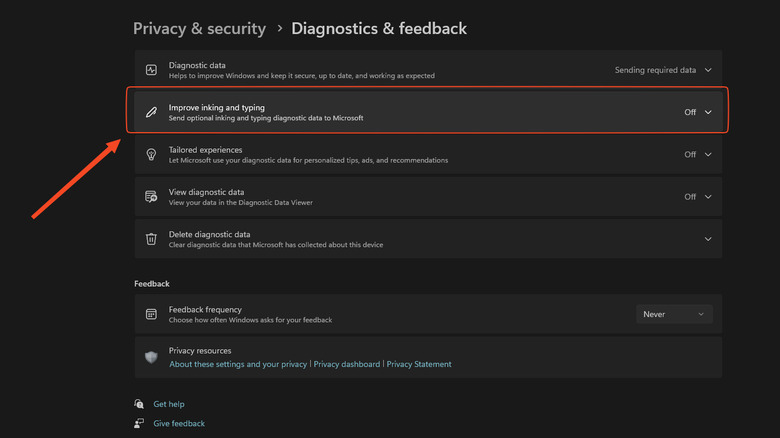Click the Tailored experiences lightbulb icon
780x438 pixels.
151,155
